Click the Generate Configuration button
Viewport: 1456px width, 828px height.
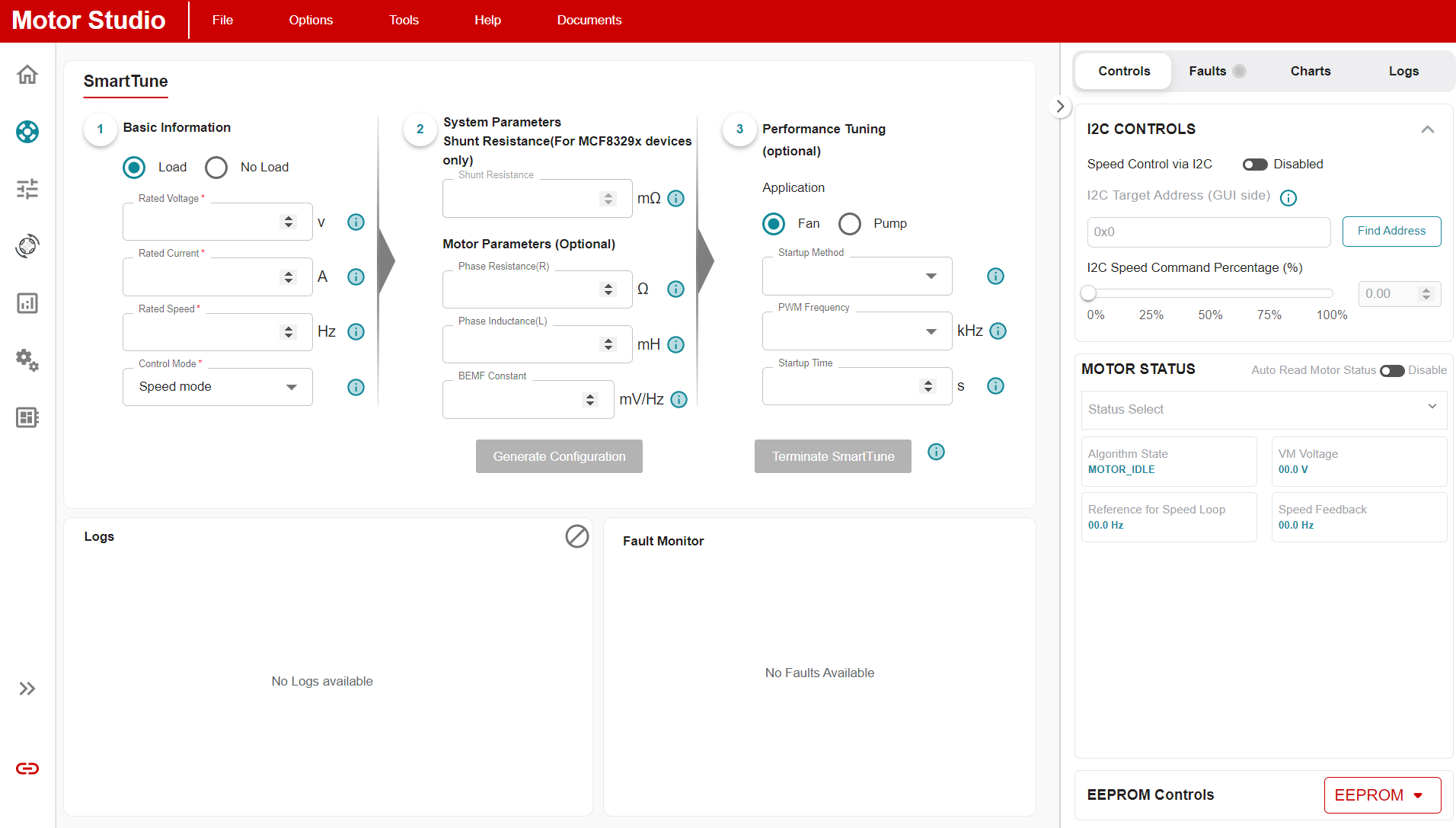(x=559, y=456)
